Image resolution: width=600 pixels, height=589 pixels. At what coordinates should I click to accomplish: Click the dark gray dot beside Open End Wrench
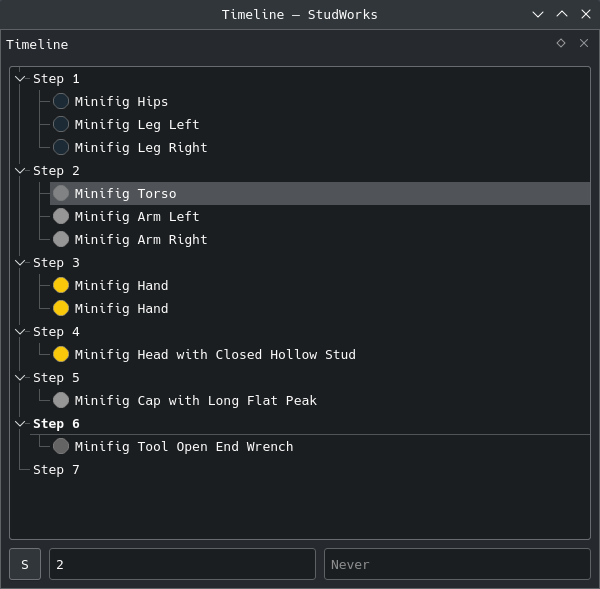(x=61, y=446)
